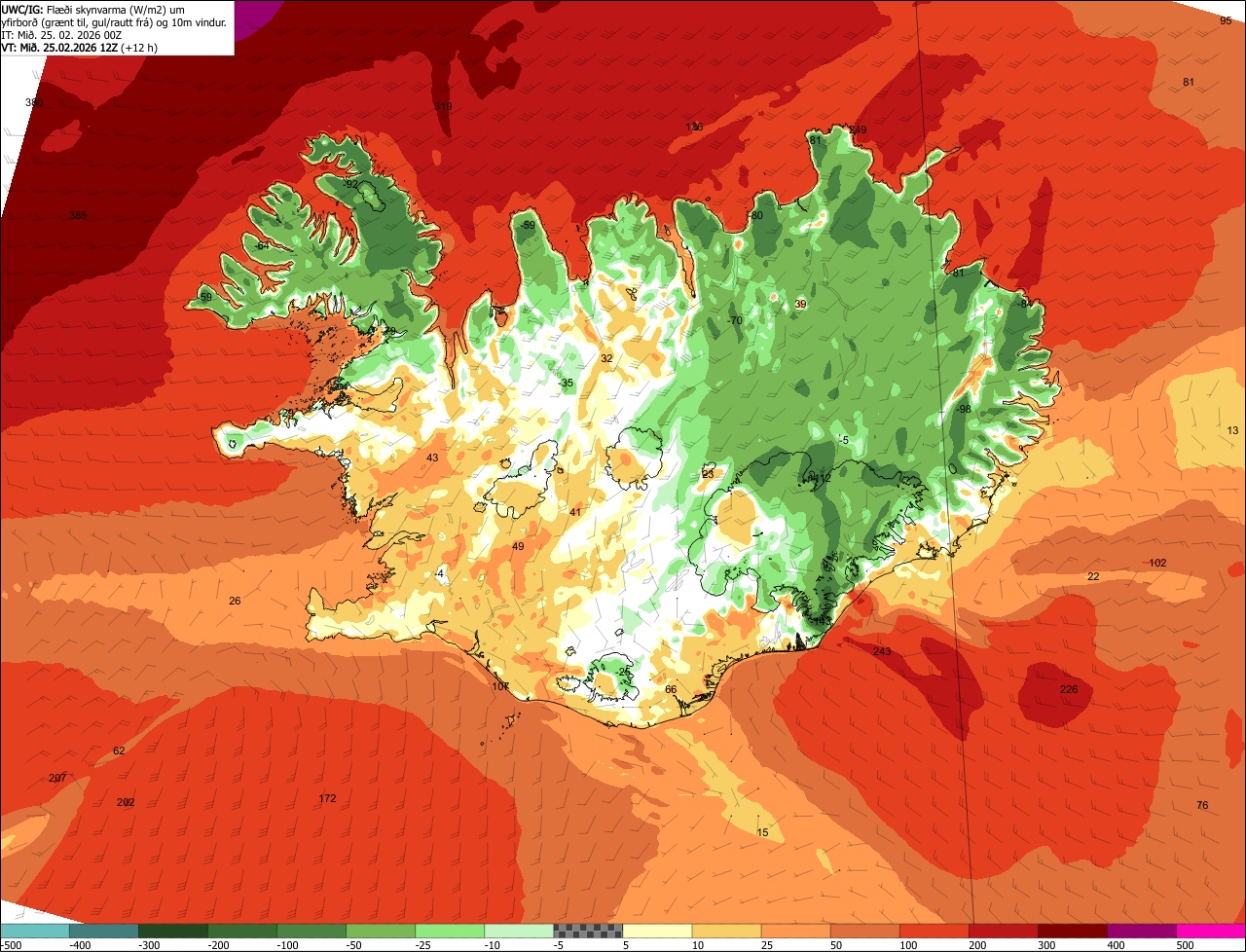
Task: Click the map value 66 in south Iceland
Action: click(671, 689)
